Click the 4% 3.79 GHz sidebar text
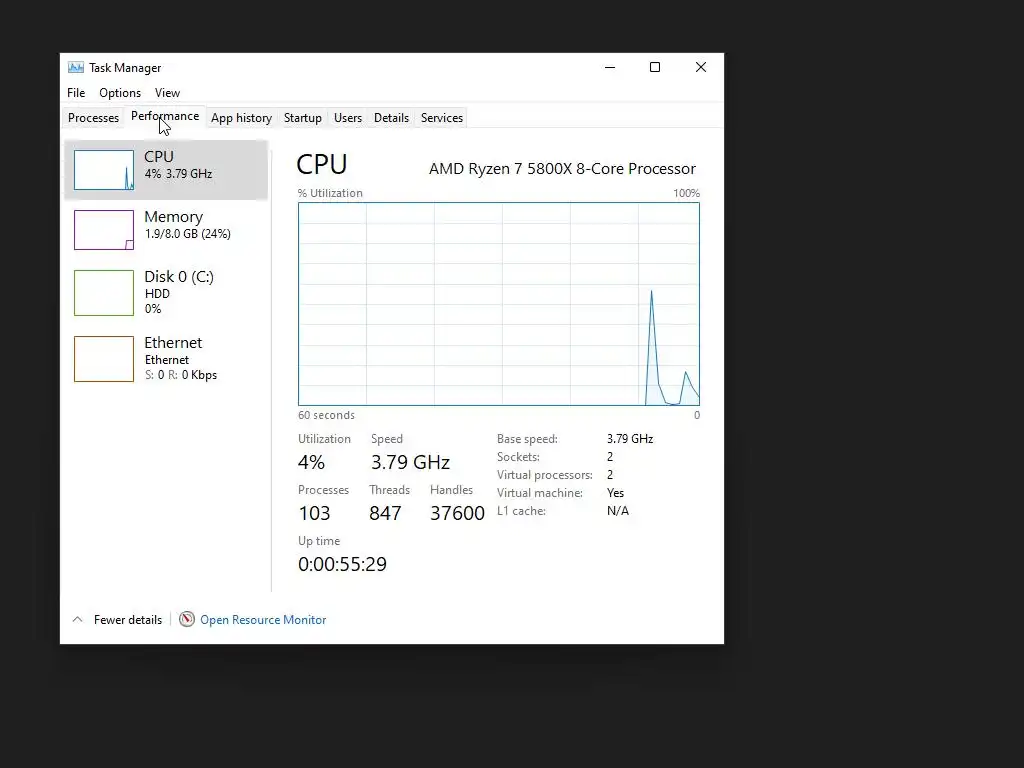 pyautogui.click(x=178, y=174)
